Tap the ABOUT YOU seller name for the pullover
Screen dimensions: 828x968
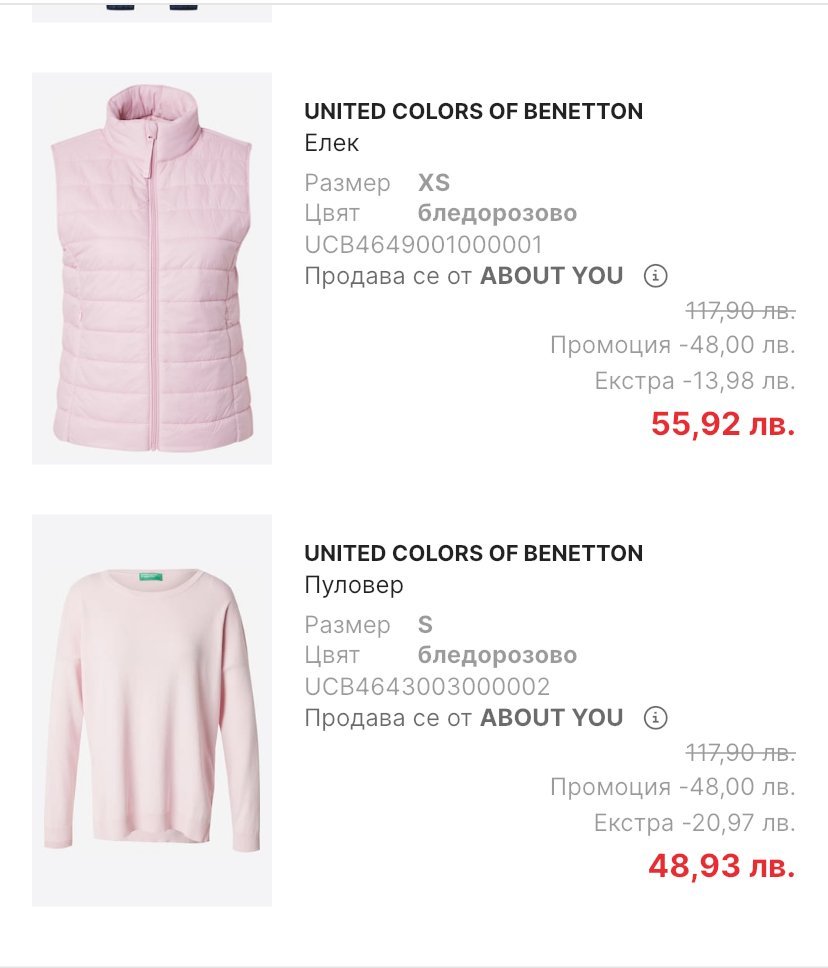[x=551, y=717]
